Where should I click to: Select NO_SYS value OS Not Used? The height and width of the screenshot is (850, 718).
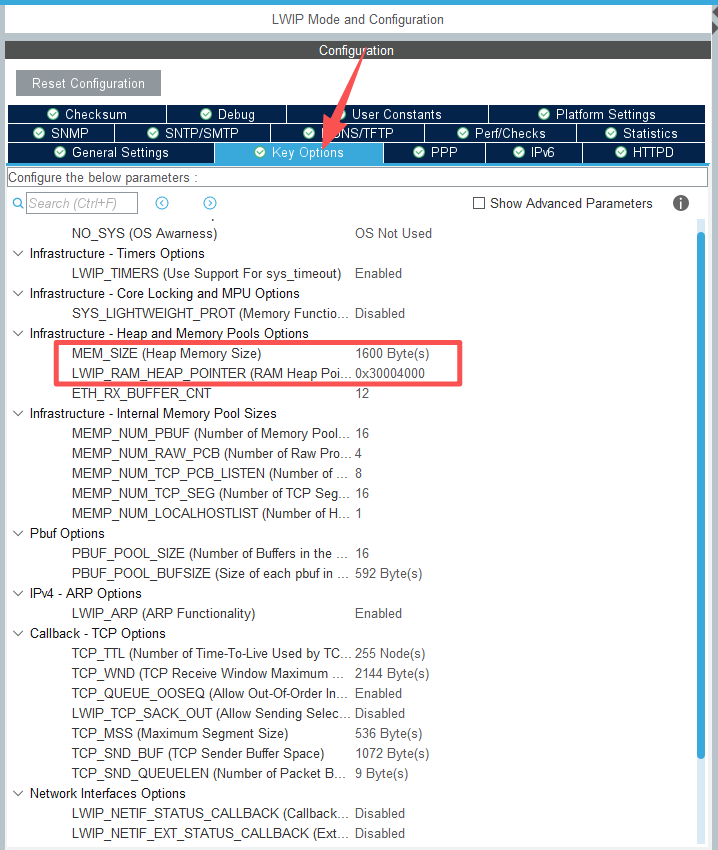[393, 234]
